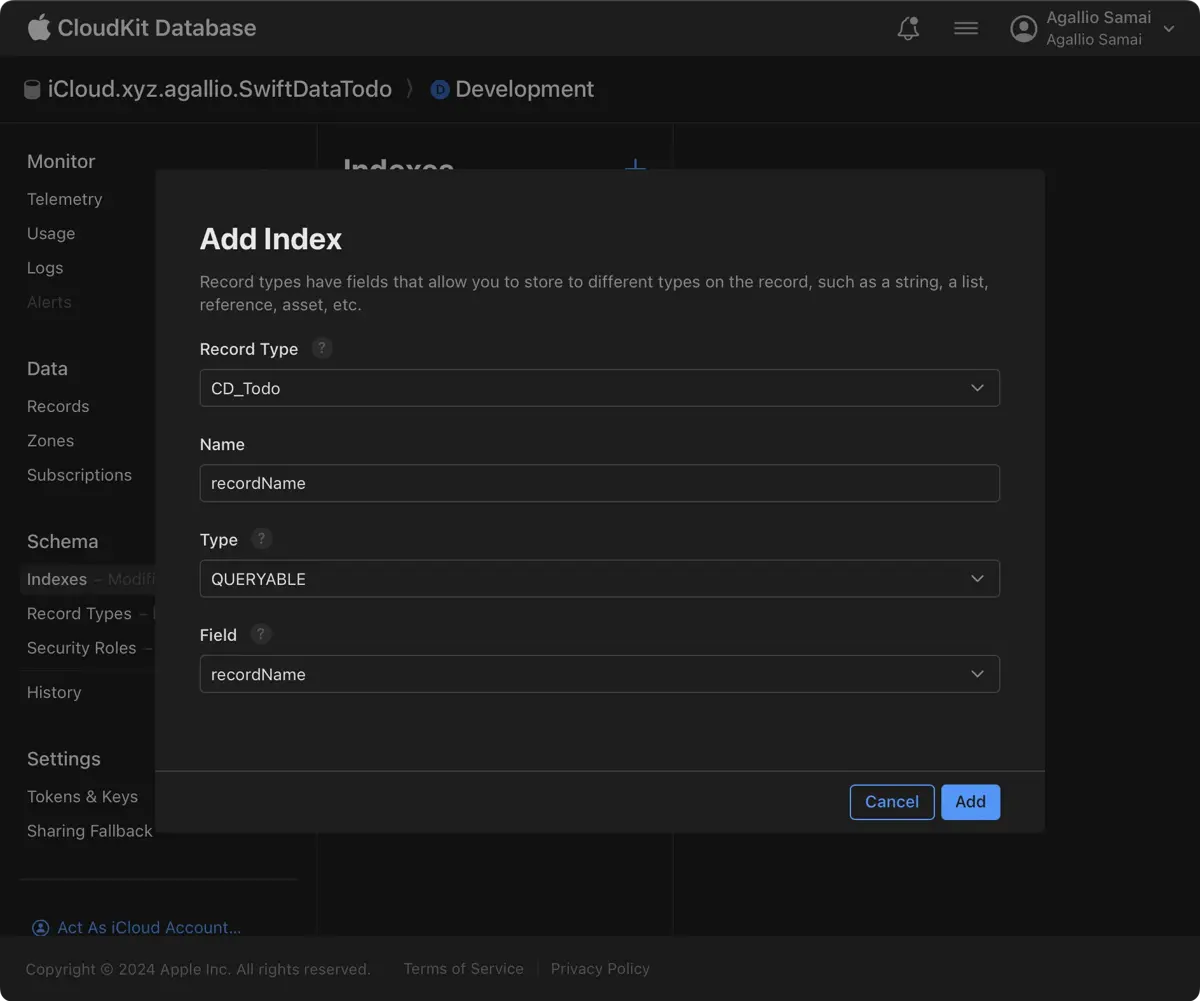
Task: Click the Field help question mark
Action: click(260, 634)
